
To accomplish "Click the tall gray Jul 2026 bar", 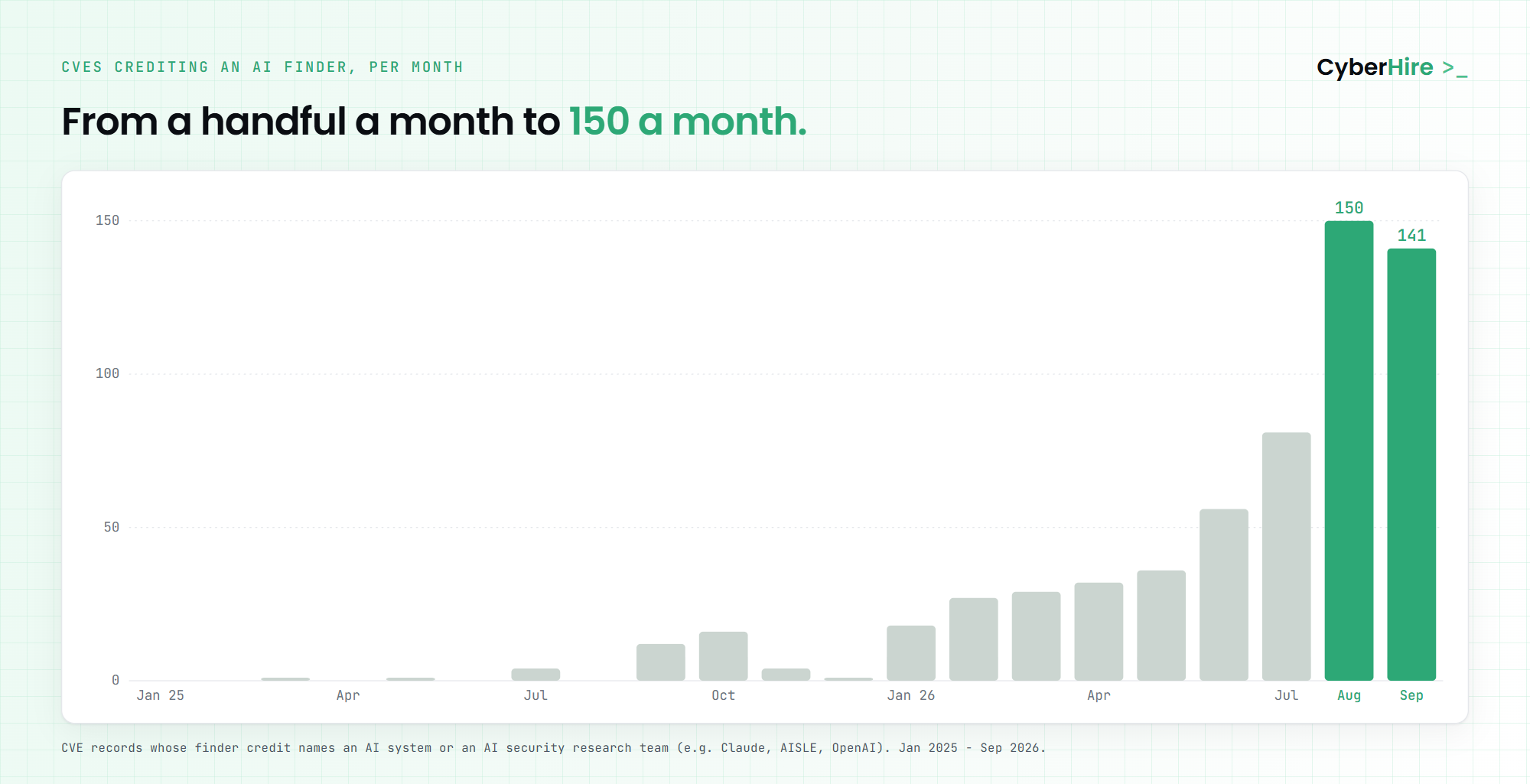I will pos(1286,556).
